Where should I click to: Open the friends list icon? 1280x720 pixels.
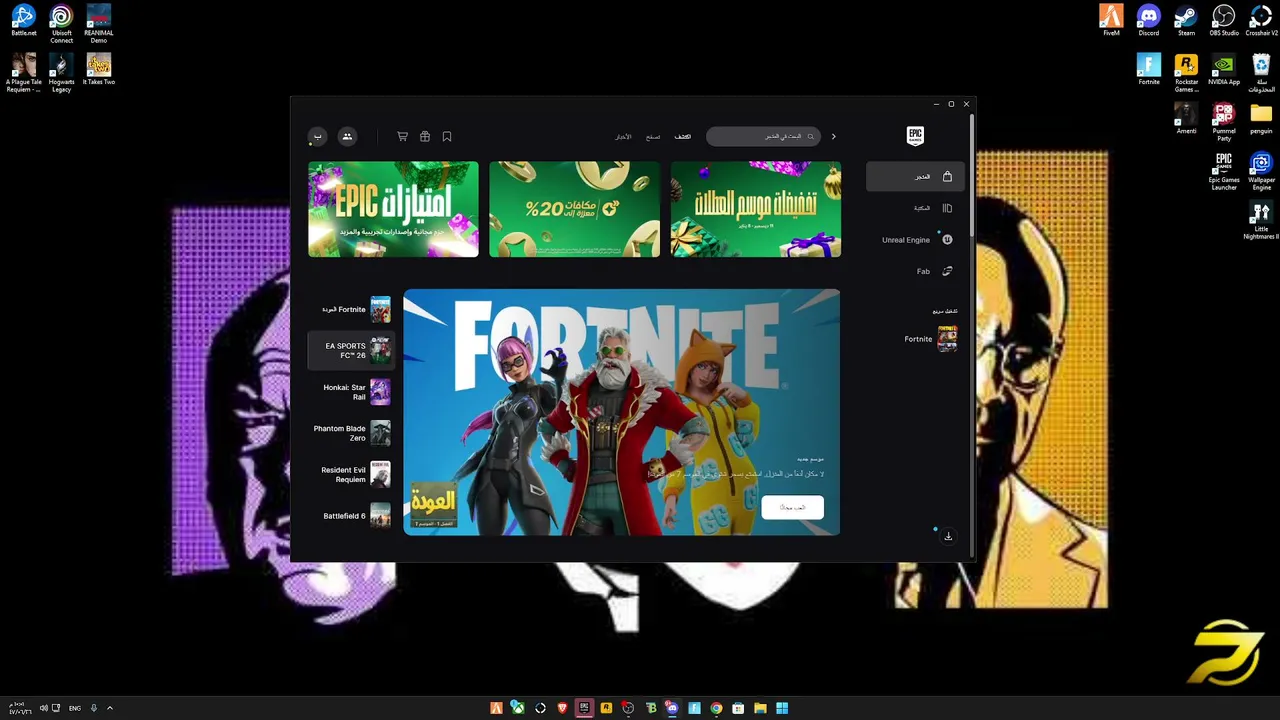347,136
